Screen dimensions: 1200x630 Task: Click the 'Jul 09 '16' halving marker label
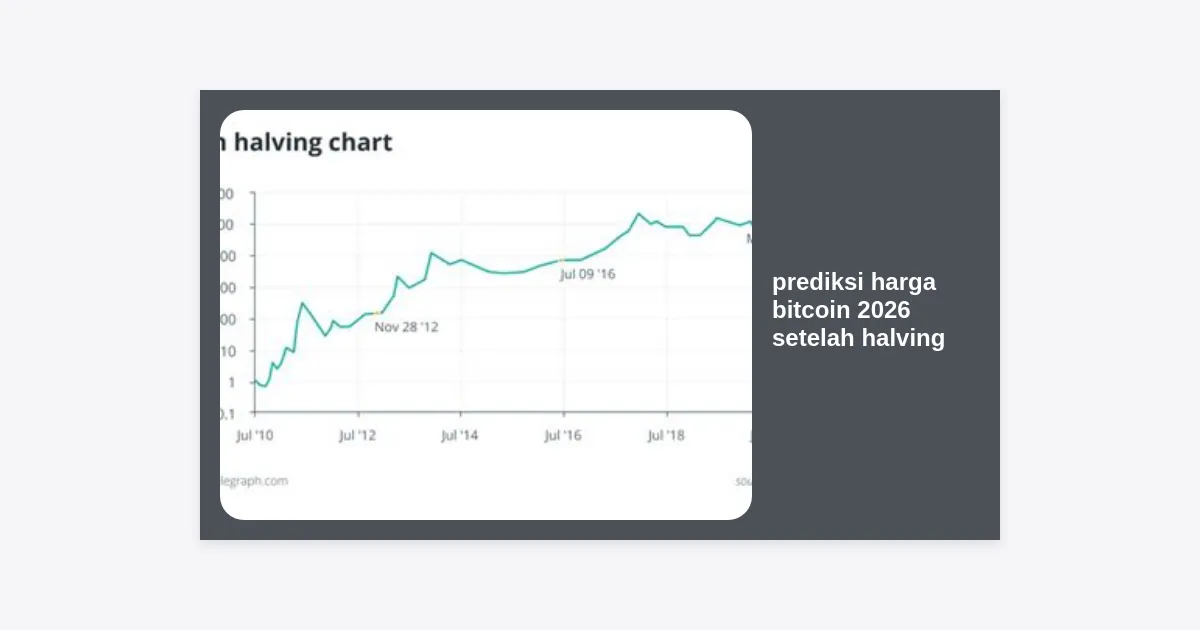[x=587, y=274]
